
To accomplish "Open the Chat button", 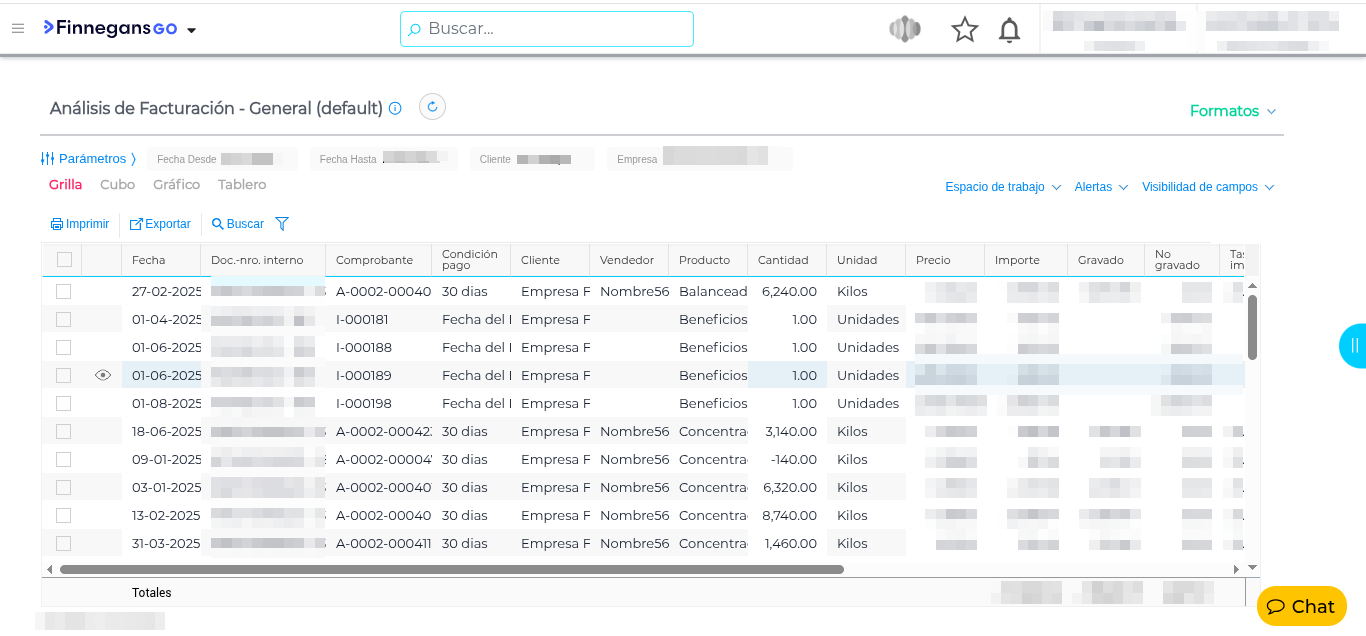I will click(1301, 606).
